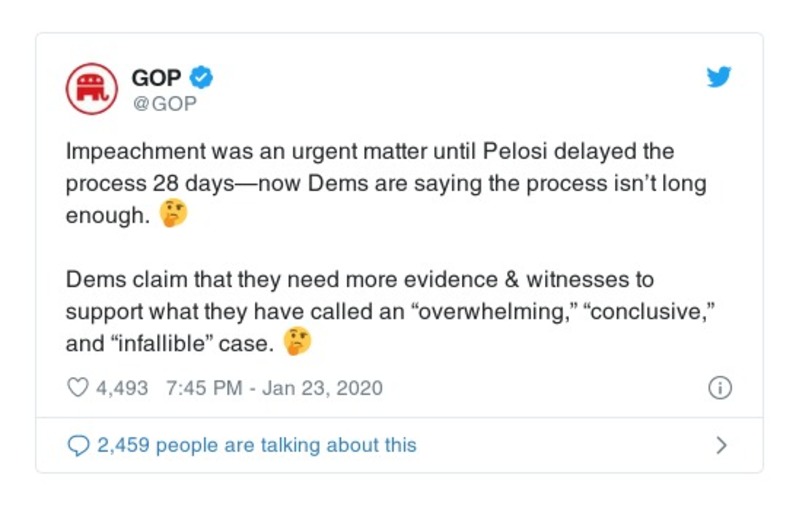
Task: Like the tweet with the heart icon
Action: click(x=78, y=388)
